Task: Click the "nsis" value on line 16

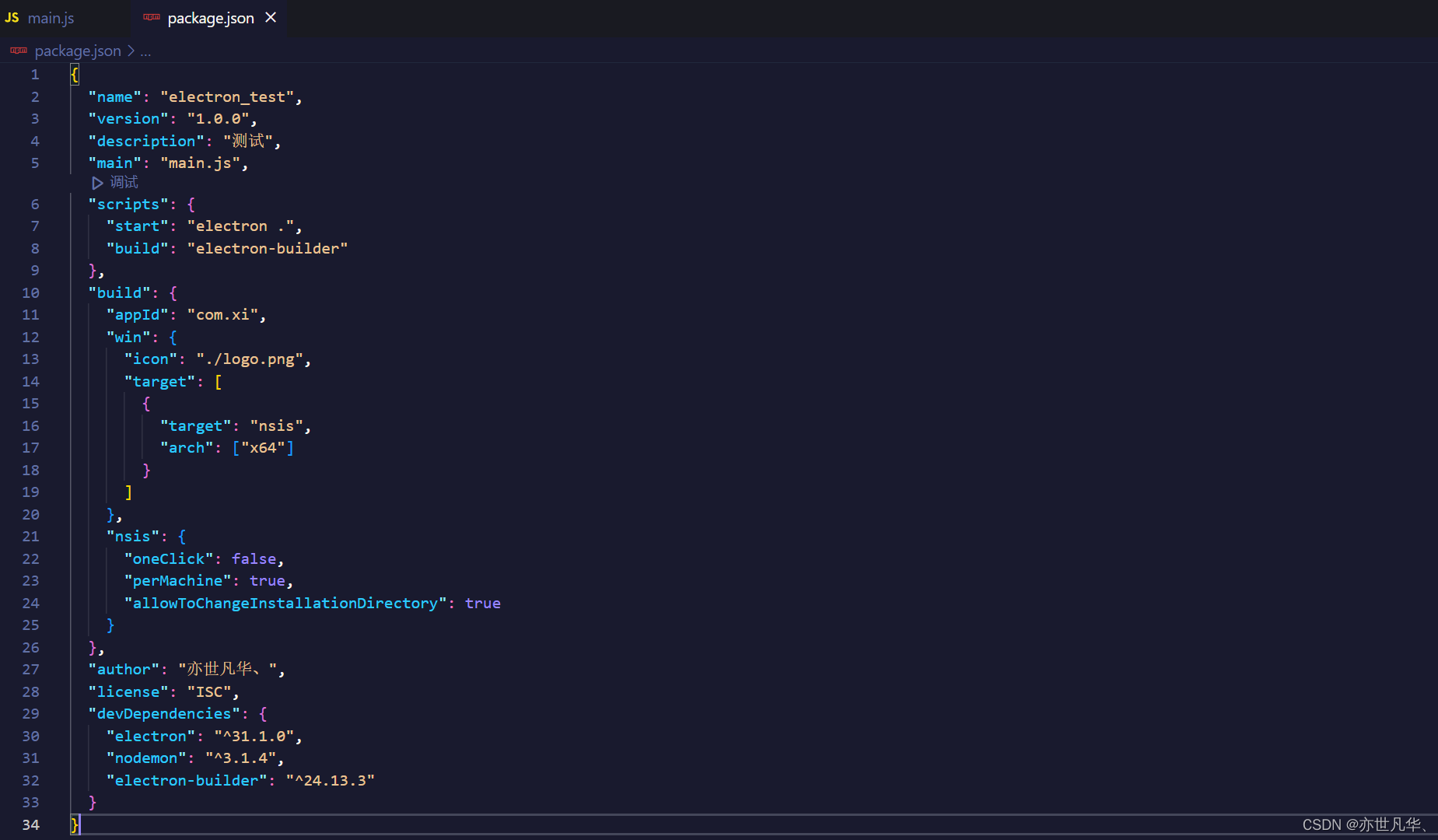Action: [277, 426]
